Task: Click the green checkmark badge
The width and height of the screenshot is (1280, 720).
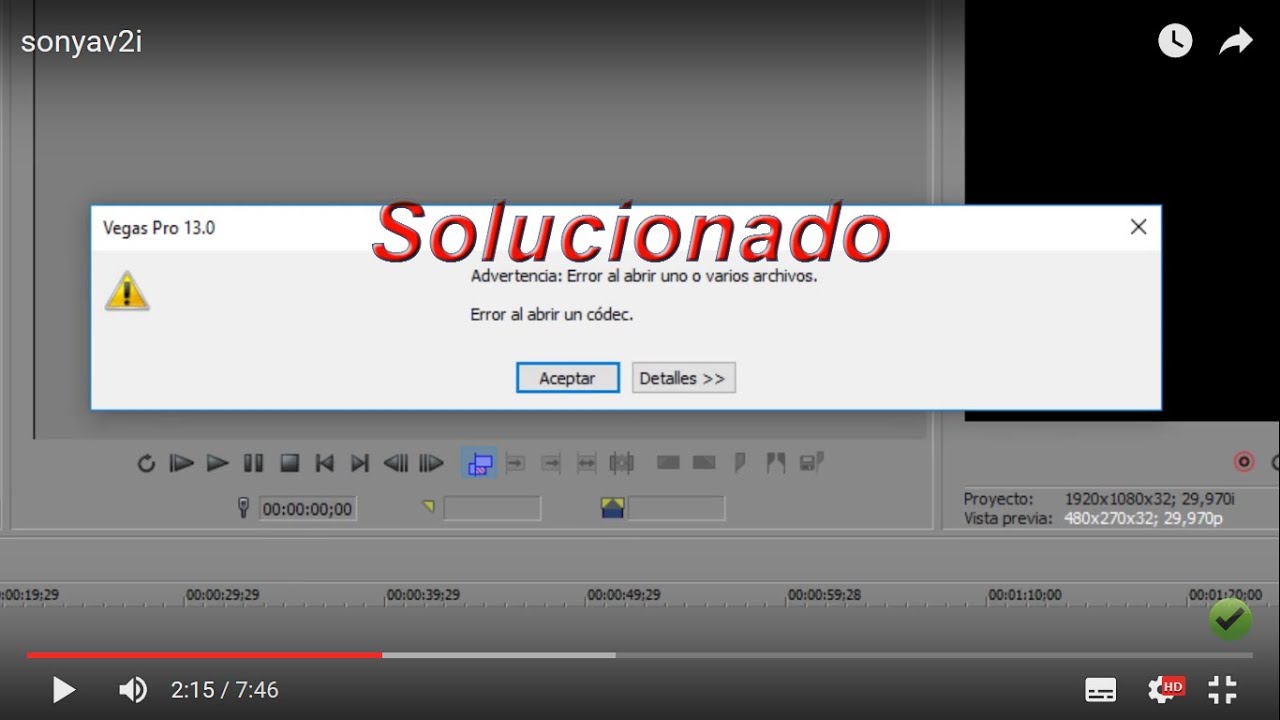Action: point(1230,619)
